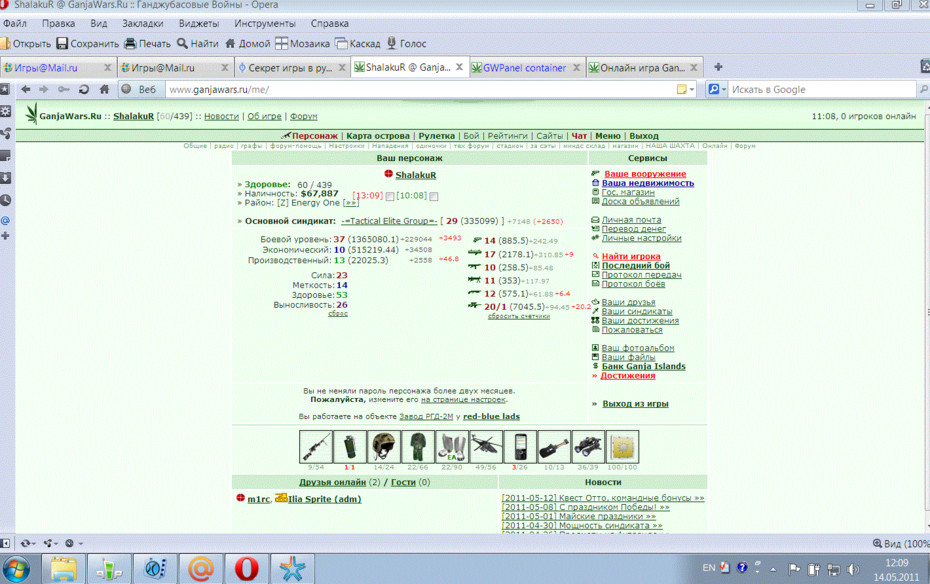Open the Банк Ganja Islands link
Screen dimensions: 930x584
[x=644, y=366]
